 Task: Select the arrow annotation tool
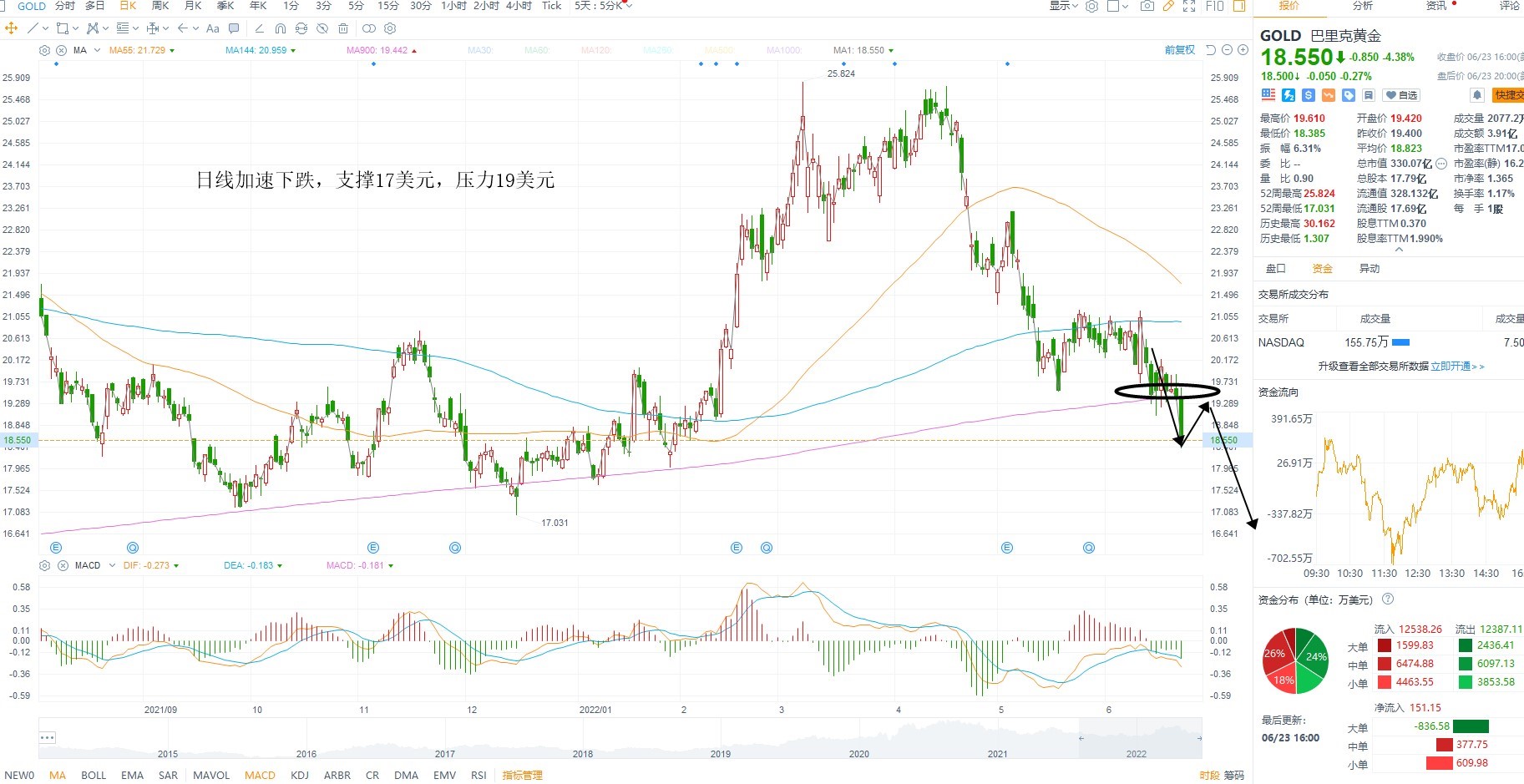coord(183,28)
